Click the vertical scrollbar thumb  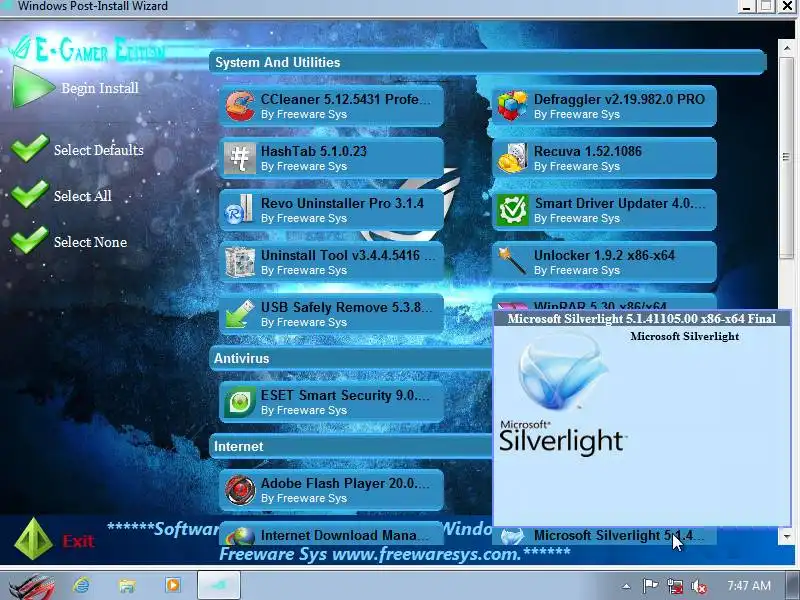pyautogui.click(x=786, y=158)
